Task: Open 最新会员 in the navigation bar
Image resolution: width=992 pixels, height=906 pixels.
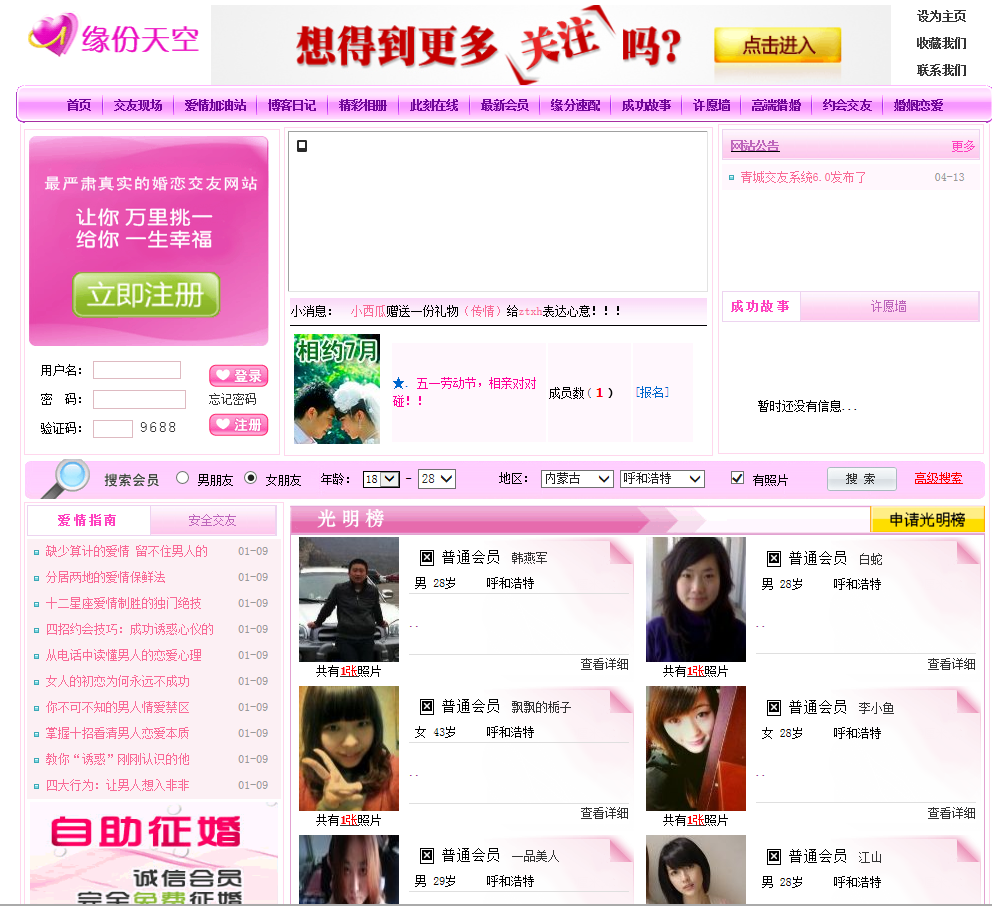Action: (x=505, y=105)
